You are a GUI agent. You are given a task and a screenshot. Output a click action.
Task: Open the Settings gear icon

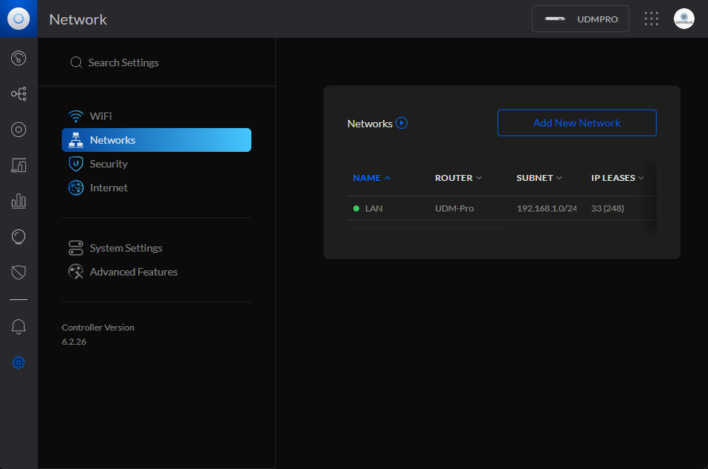(x=18, y=362)
